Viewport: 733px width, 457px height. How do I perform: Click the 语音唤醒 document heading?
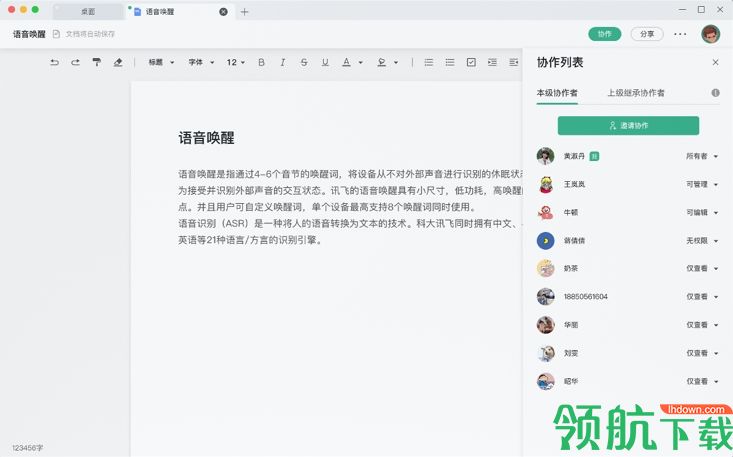click(206, 138)
